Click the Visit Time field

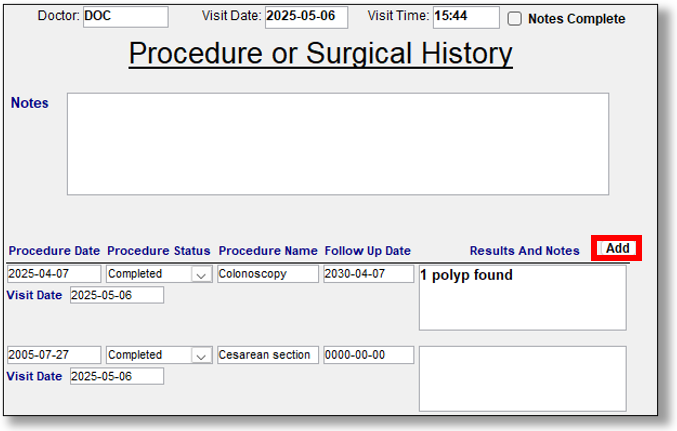click(466, 17)
